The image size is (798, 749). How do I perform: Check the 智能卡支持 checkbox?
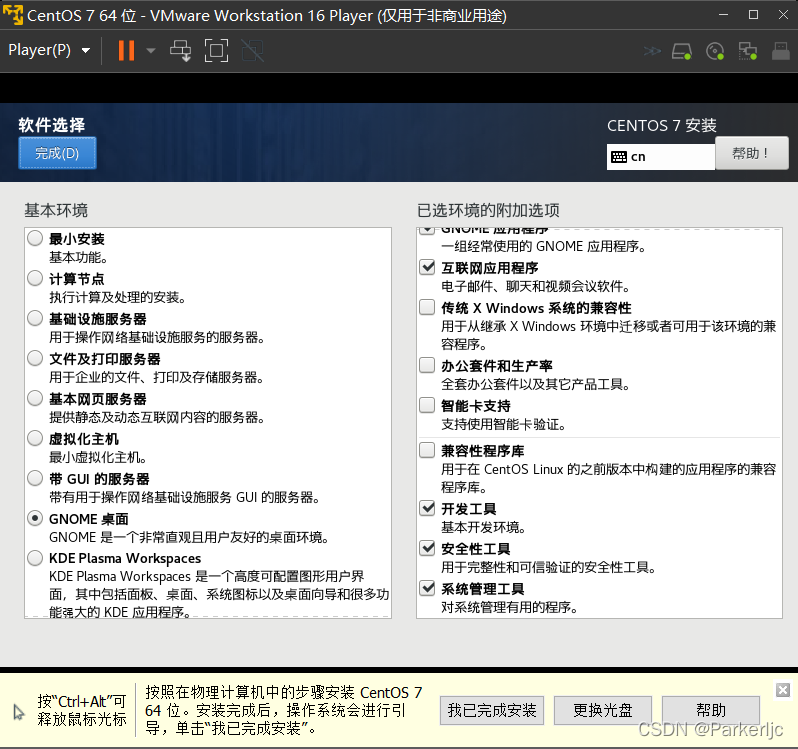tap(427, 406)
